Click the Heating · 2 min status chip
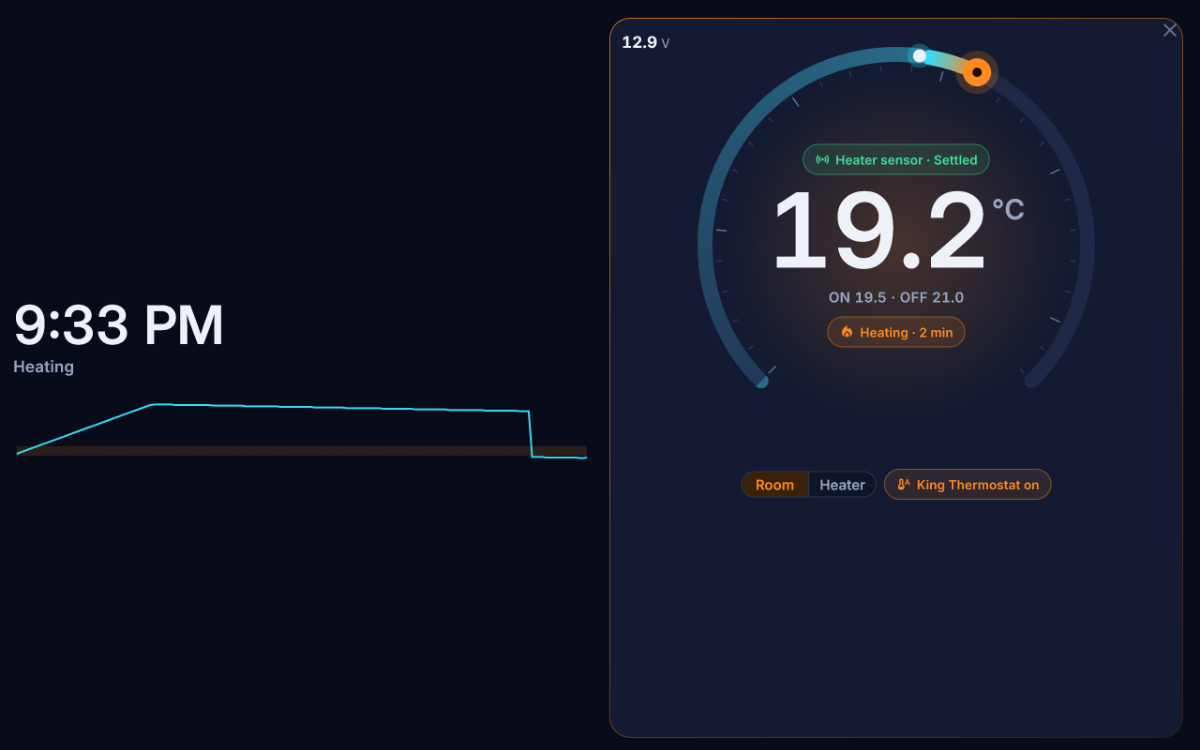 tap(896, 332)
